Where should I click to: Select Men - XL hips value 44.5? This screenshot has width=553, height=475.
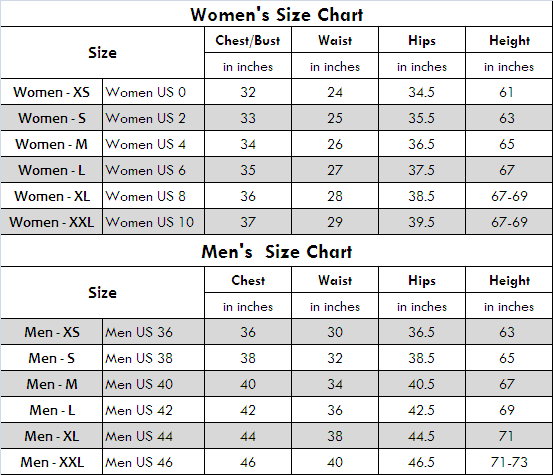[421, 436]
